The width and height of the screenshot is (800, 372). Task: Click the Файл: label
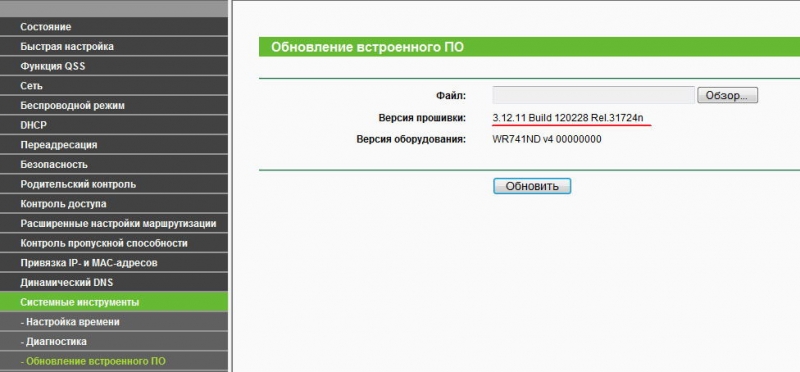point(451,95)
